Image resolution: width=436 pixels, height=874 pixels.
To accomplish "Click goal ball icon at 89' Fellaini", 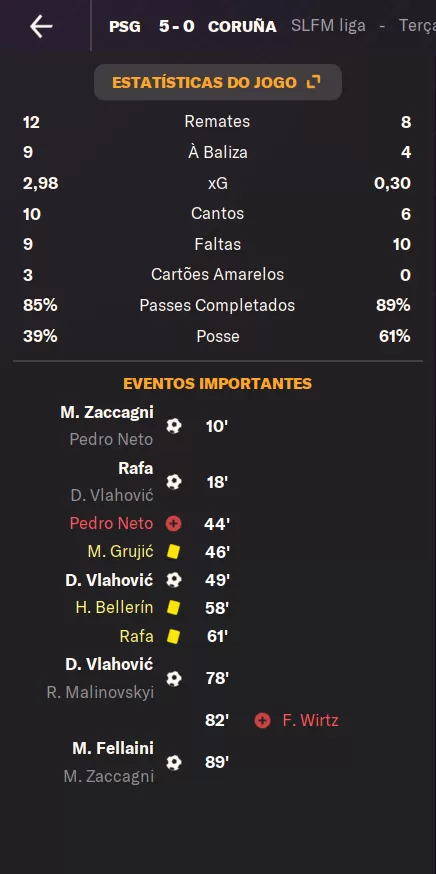I will point(173,763).
